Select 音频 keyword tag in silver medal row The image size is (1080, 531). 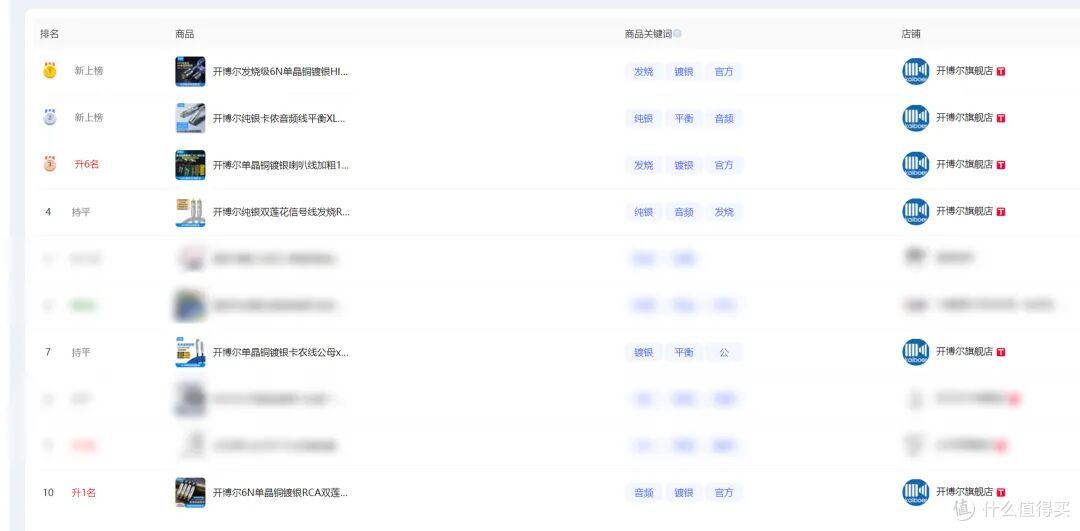(x=724, y=118)
